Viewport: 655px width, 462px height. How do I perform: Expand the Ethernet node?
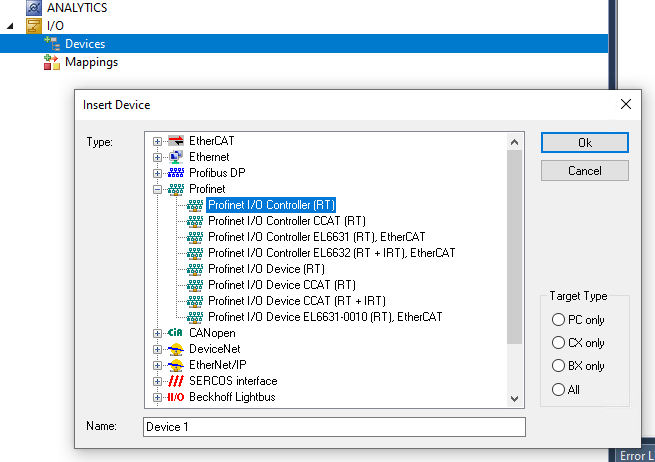157,157
